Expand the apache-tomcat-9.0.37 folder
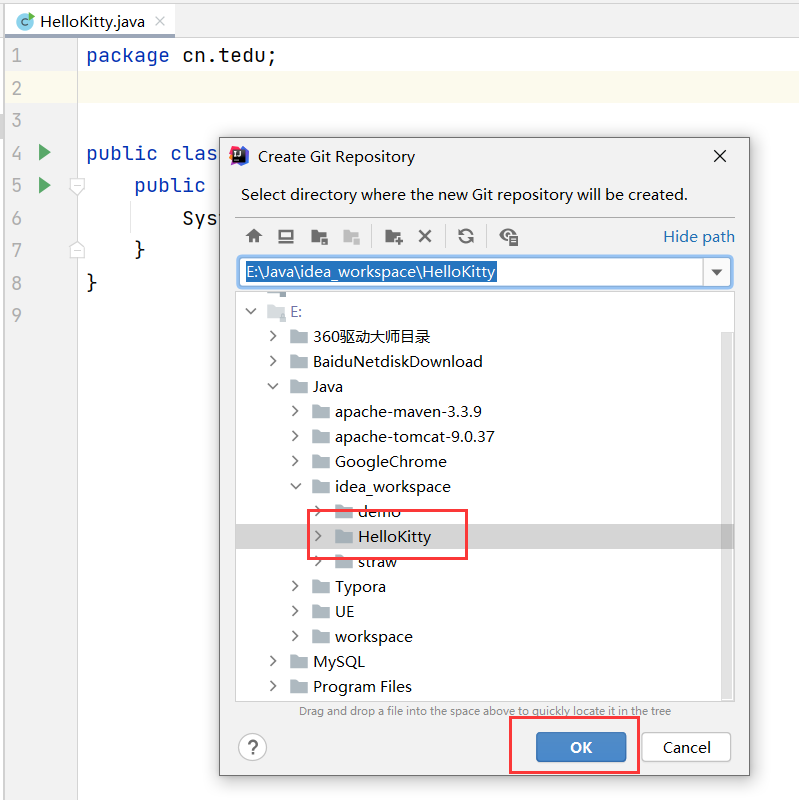Viewport: 799px width, 800px height. pyautogui.click(x=295, y=436)
